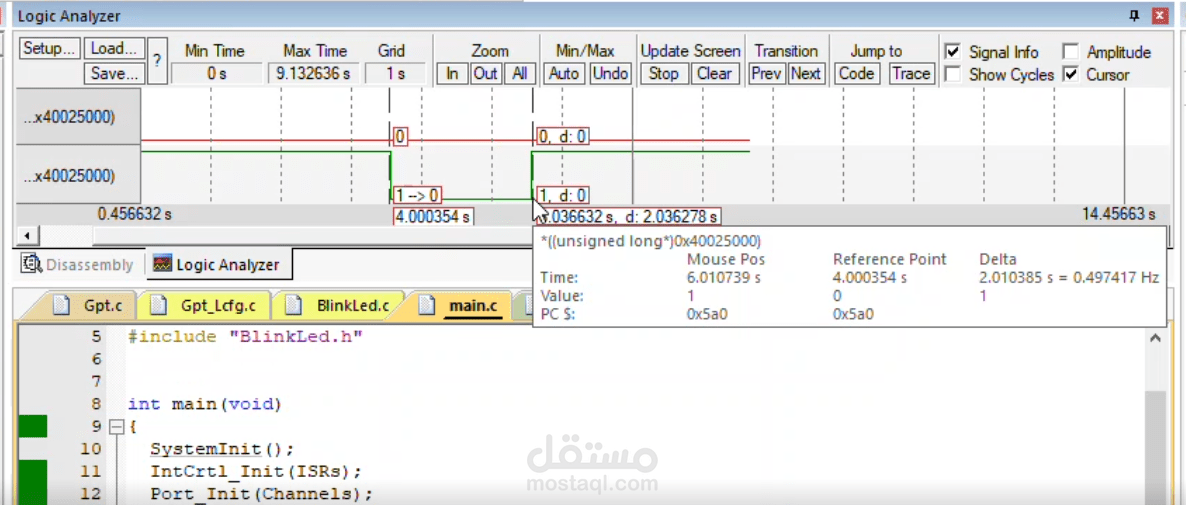Click the Disassembly tab icon
This screenshot has width=1186, height=505.
pyautogui.click(x=32, y=264)
